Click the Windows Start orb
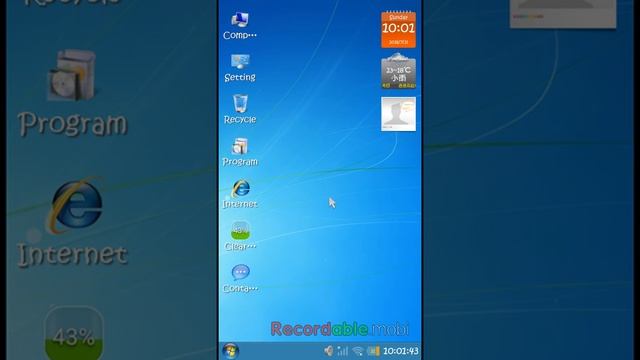The height and width of the screenshot is (360, 640). 230,351
